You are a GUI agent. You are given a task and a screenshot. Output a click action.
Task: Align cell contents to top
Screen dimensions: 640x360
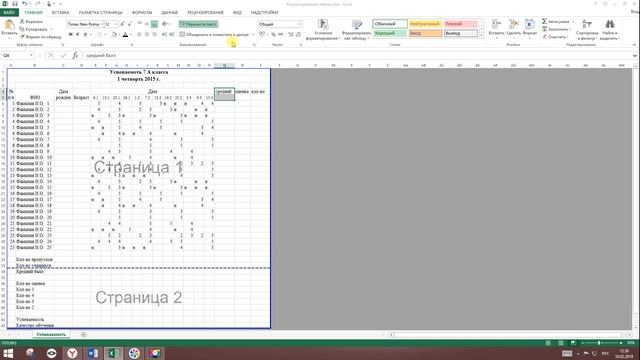(x=140, y=24)
